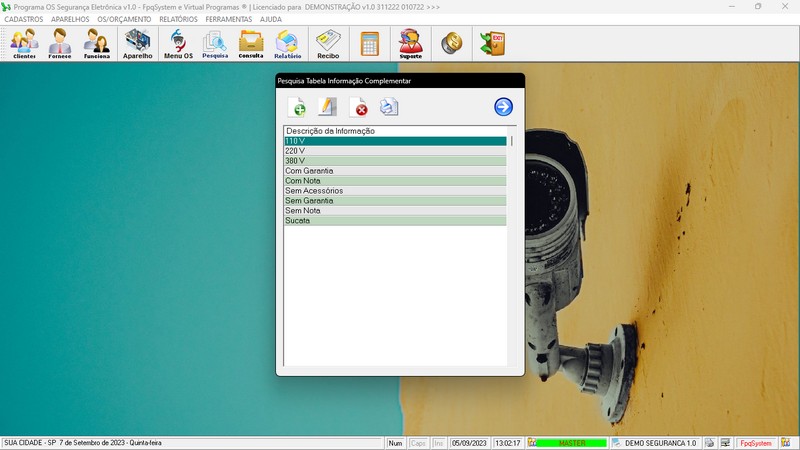The height and width of the screenshot is (450, 800).
Task: Open the FERRAMENTAS menu
Action: click(229, 19)
